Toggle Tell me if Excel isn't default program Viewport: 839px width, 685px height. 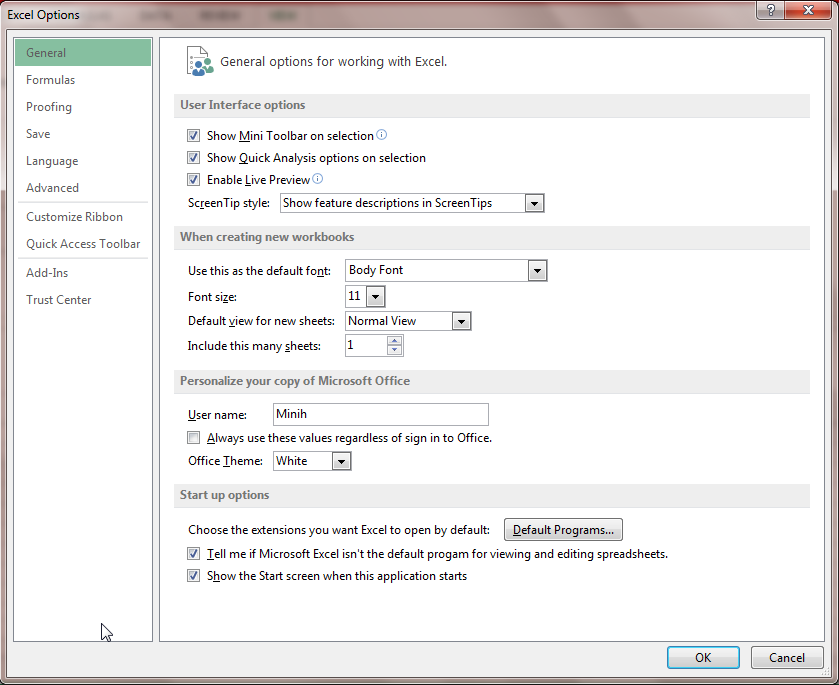click(x=193, y=553)
